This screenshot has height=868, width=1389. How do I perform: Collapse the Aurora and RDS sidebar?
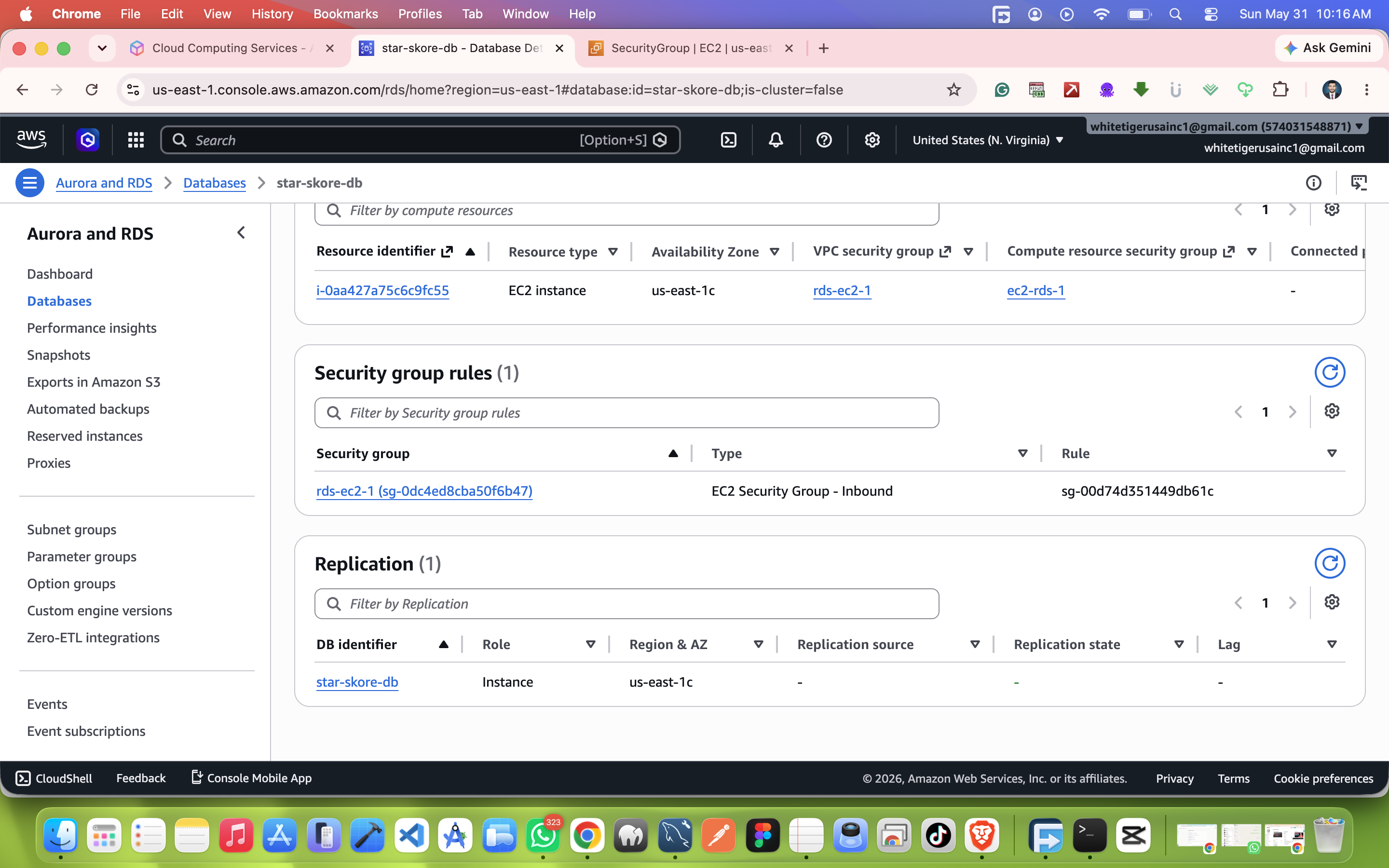click(241, 233)
